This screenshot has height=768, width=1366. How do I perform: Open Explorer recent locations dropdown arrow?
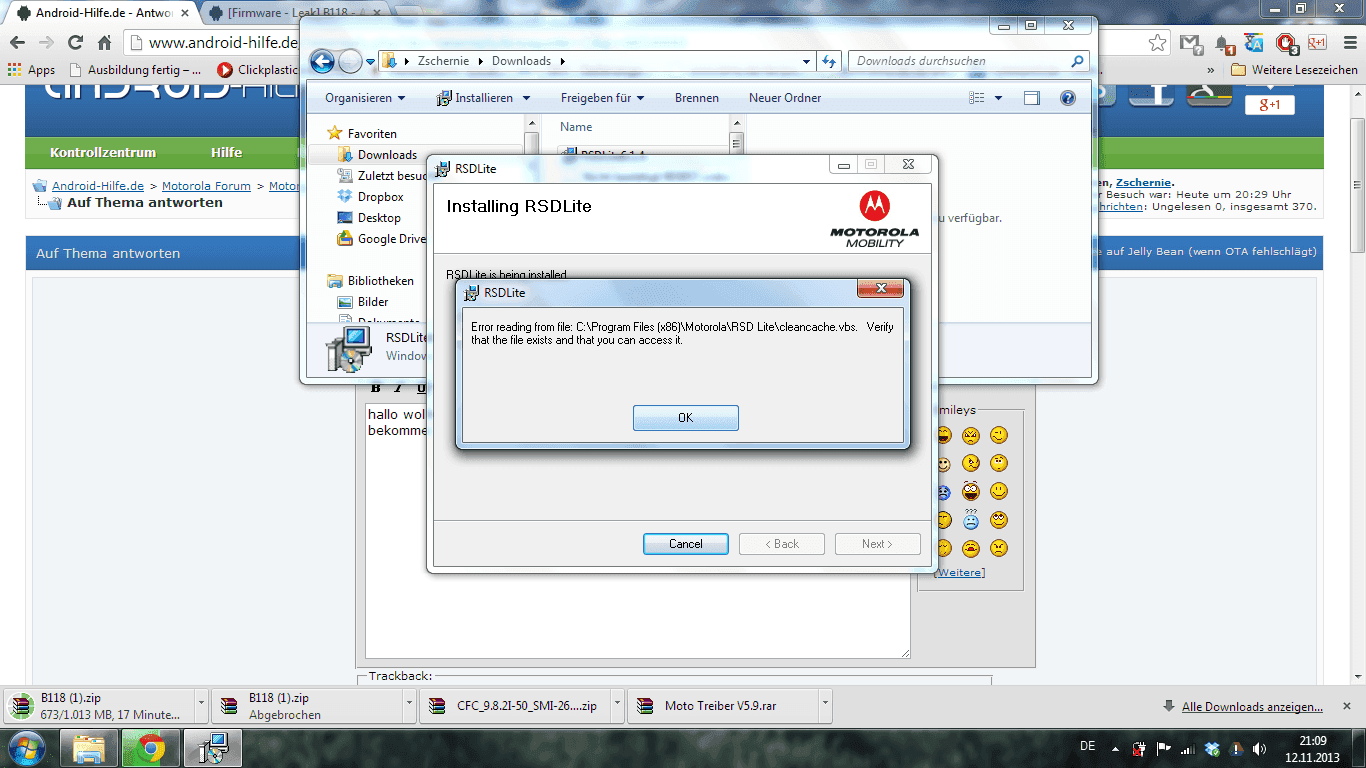(x=370, y=62)
